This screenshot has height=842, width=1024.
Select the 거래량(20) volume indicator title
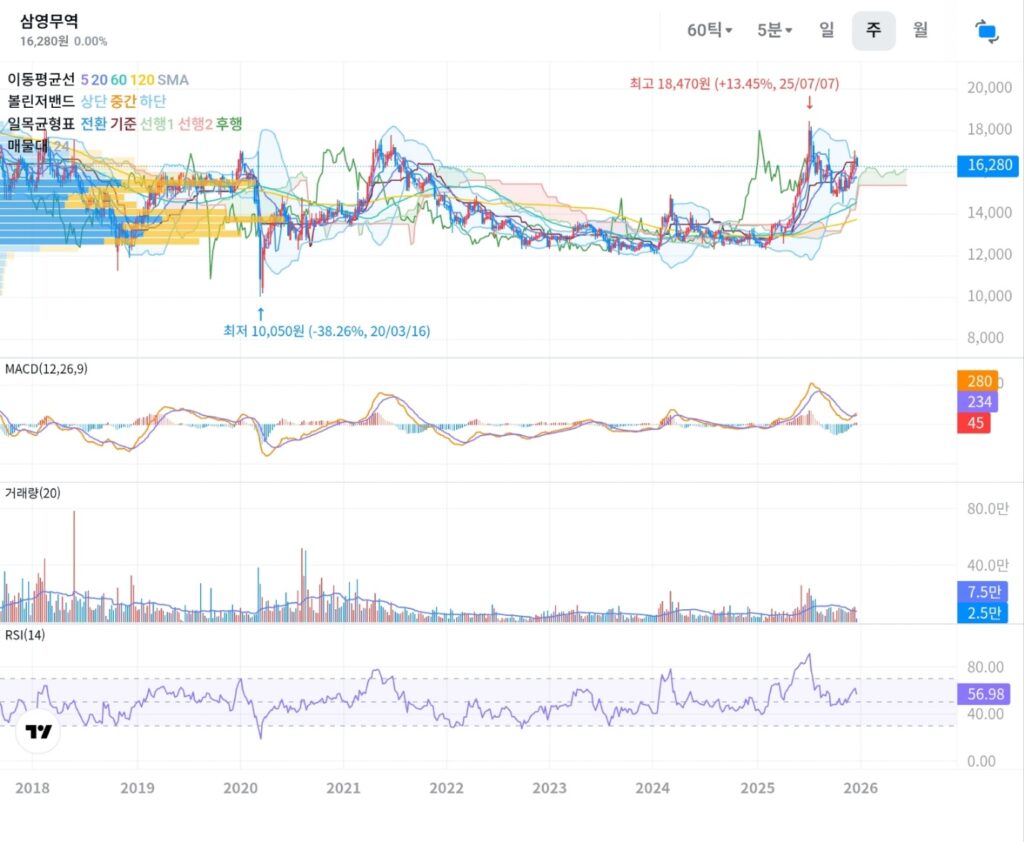click(x=32, y=494)
